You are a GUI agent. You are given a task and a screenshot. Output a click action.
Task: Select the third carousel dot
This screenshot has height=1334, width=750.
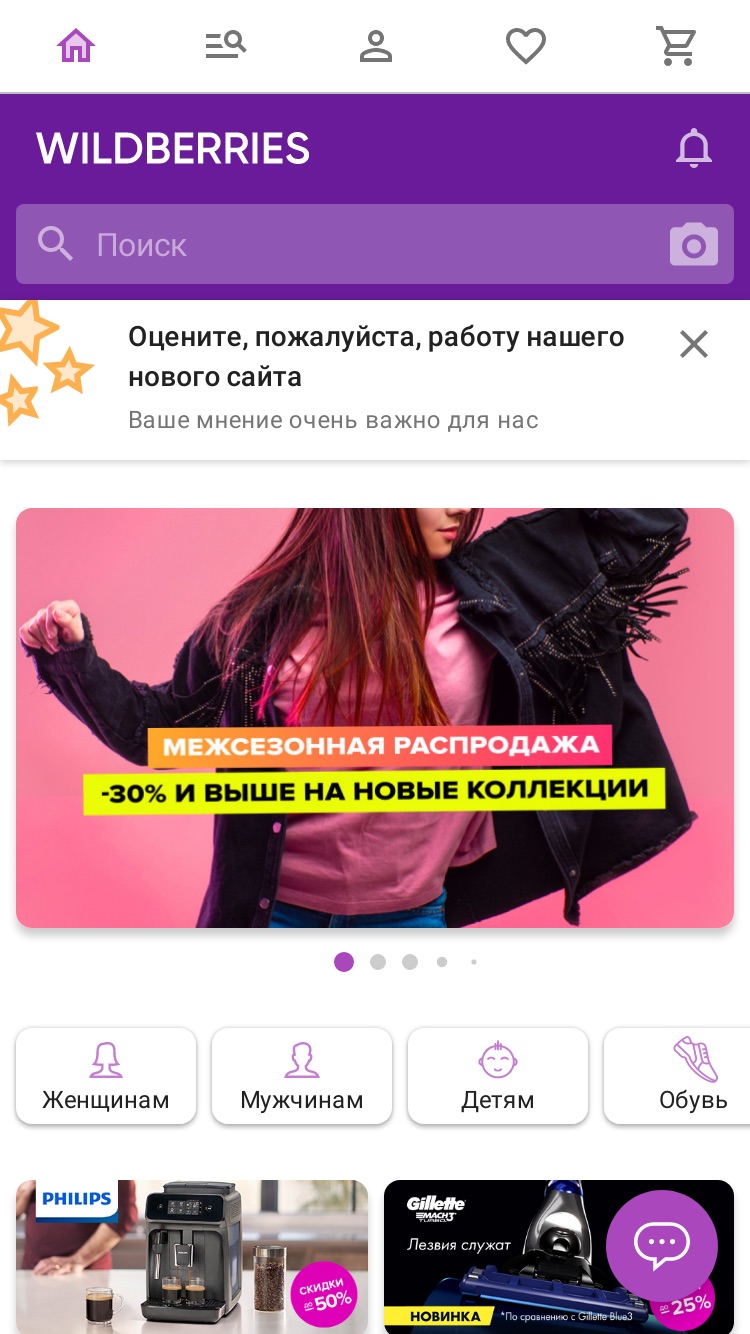410,962
